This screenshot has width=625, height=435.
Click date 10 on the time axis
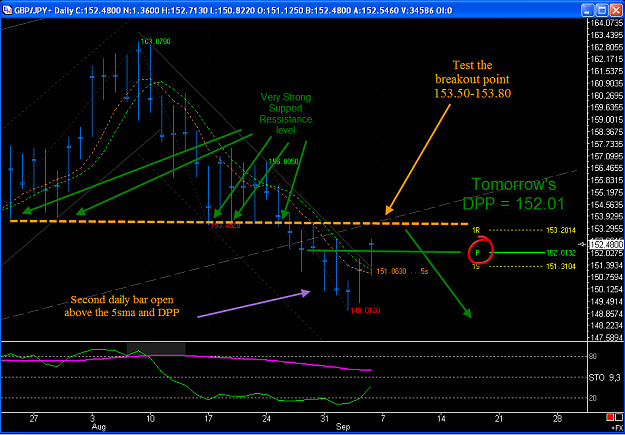pos(150,417)
